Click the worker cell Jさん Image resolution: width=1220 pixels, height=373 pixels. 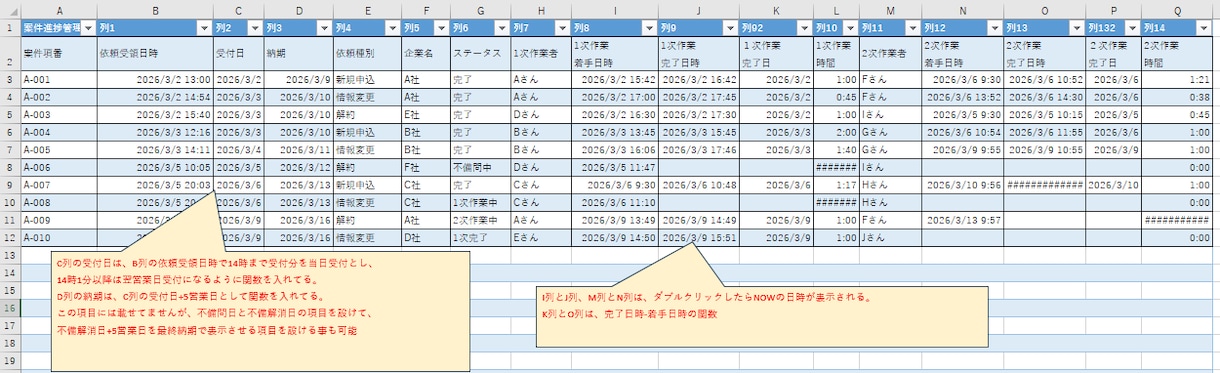(890, 237)
